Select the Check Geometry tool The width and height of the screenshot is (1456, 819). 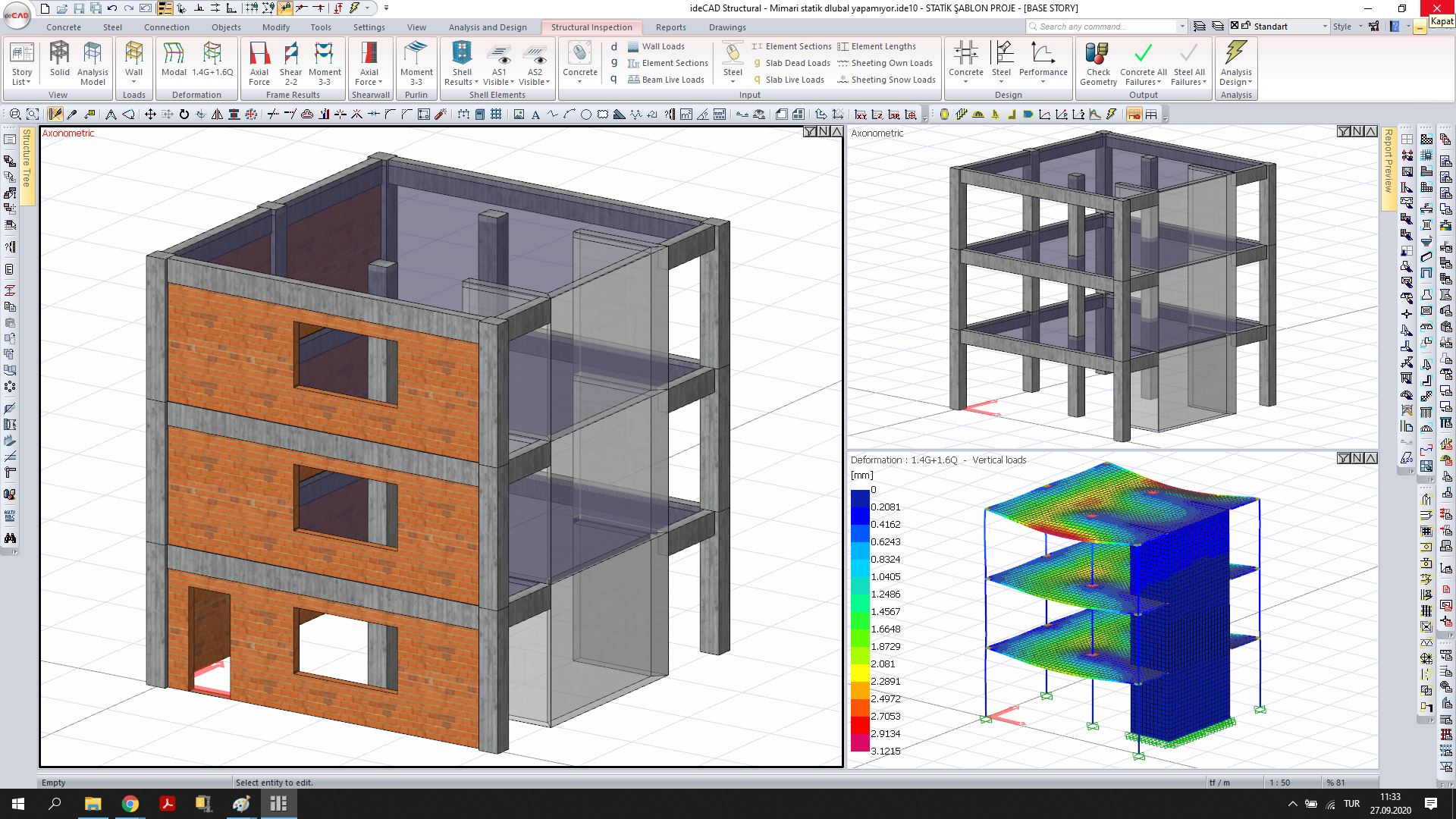pyautogui.click(x=1098, y=64)
